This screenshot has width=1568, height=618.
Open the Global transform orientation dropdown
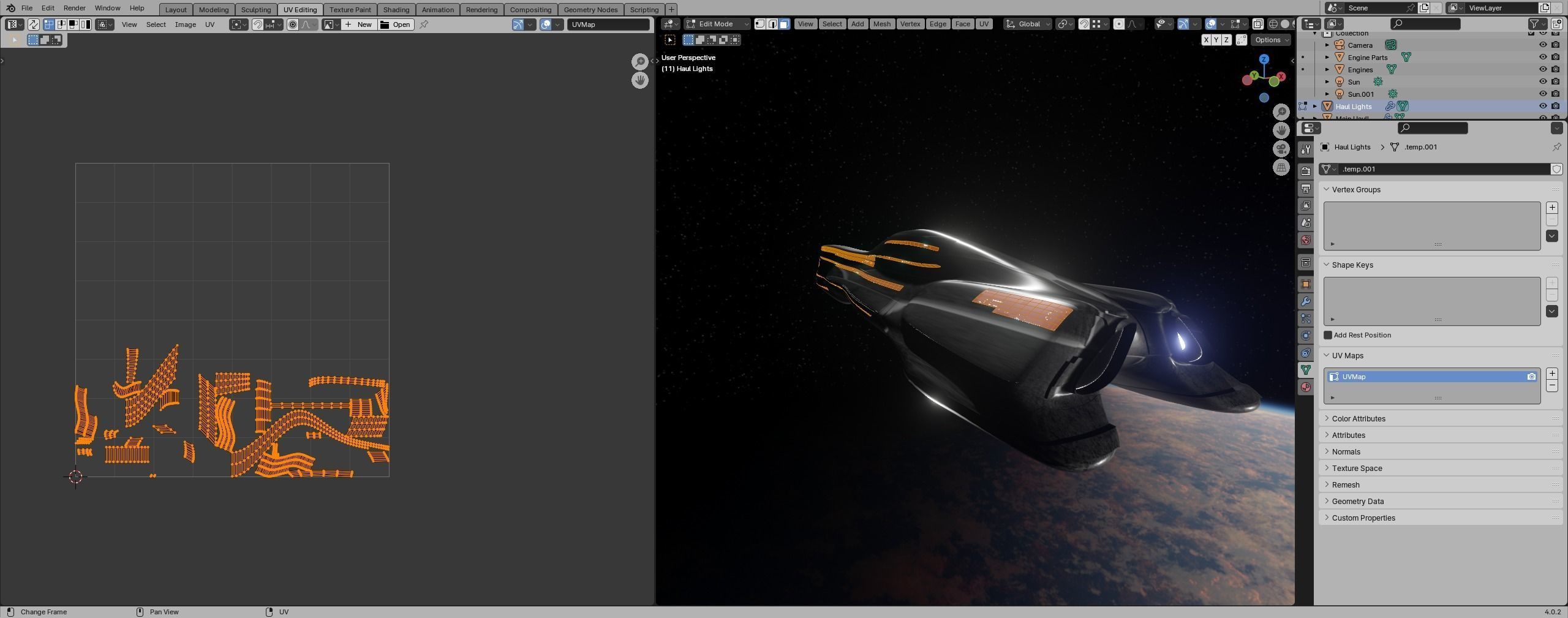(1028, 24)
